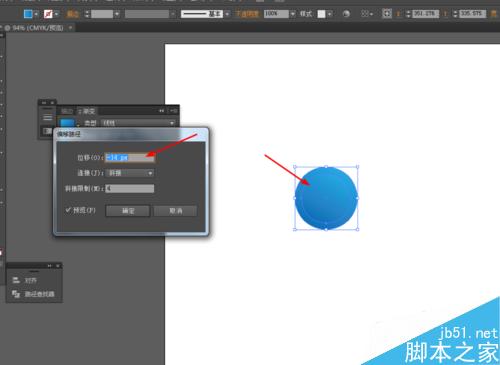Switch to the 描边 tab beside gradient tab
The image size is (500, 365).
click(67, 111)
